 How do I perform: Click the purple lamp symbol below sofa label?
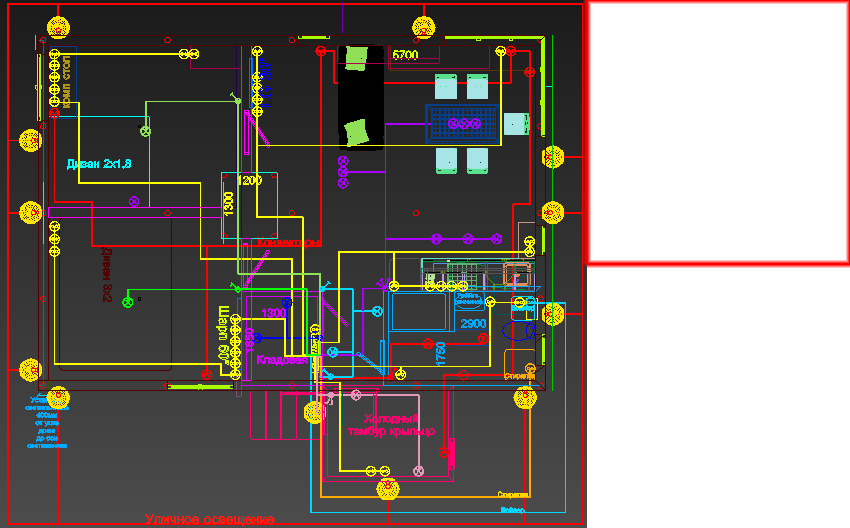pos(134,202)
